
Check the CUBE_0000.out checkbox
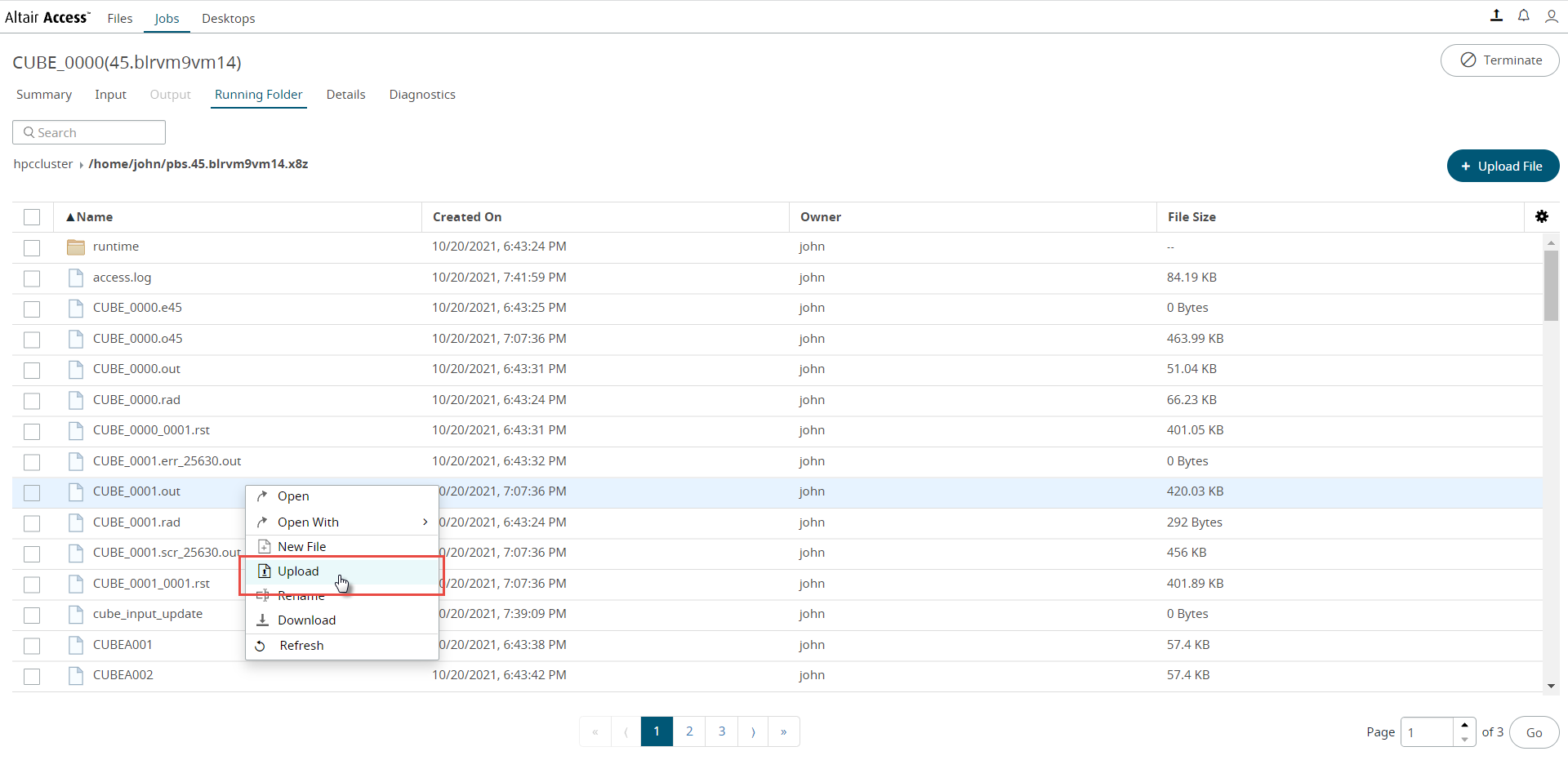click(32, 370)
